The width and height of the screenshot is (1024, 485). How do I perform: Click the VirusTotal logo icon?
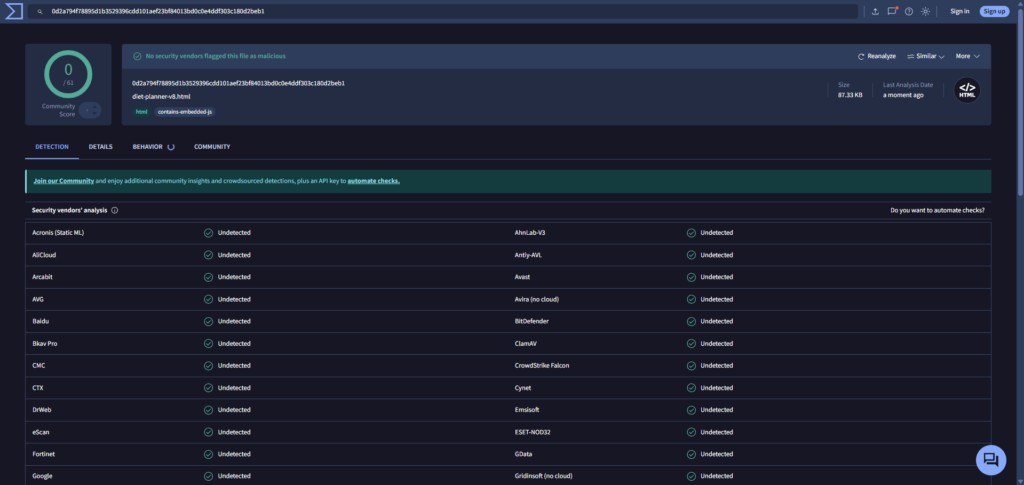pos(13,11)
